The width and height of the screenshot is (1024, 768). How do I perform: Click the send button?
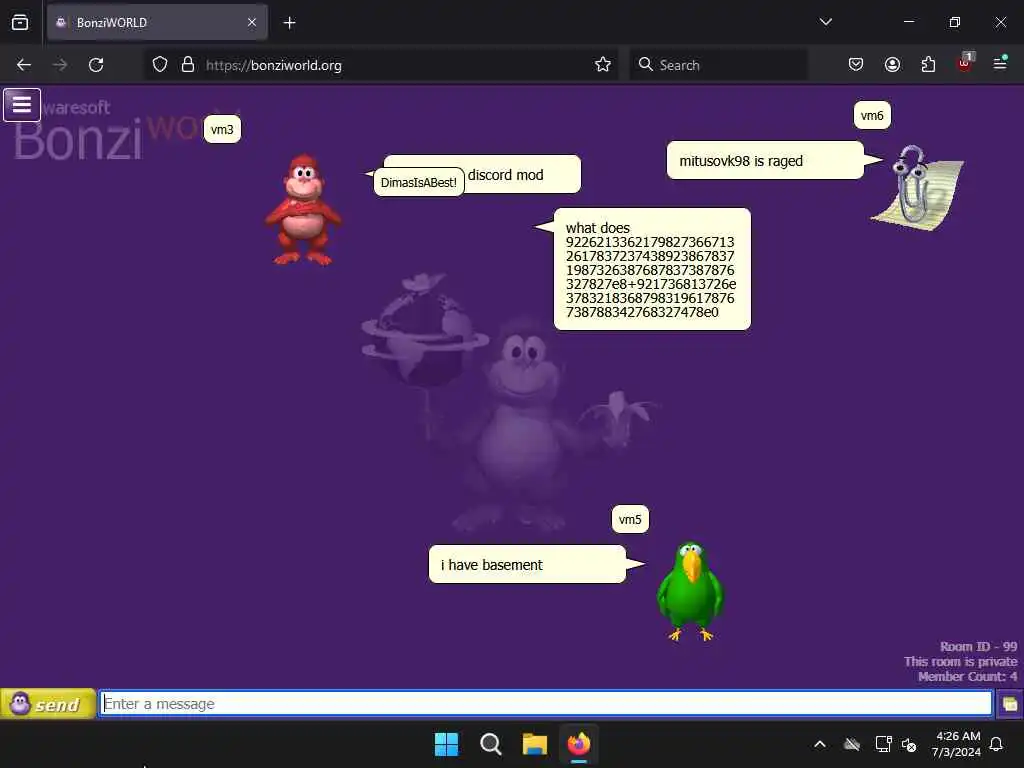48,704
